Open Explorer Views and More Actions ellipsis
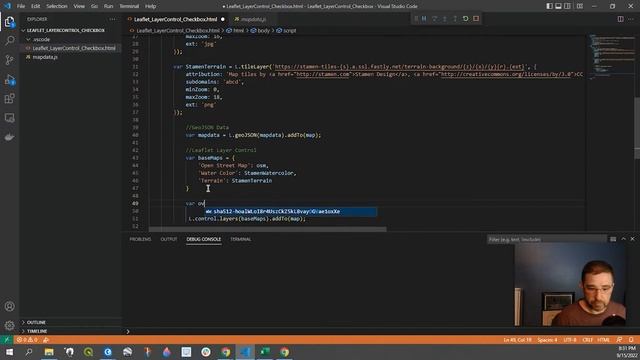This screenshot has width=640, height=360. pyautogui.click(x=112, y=19)
